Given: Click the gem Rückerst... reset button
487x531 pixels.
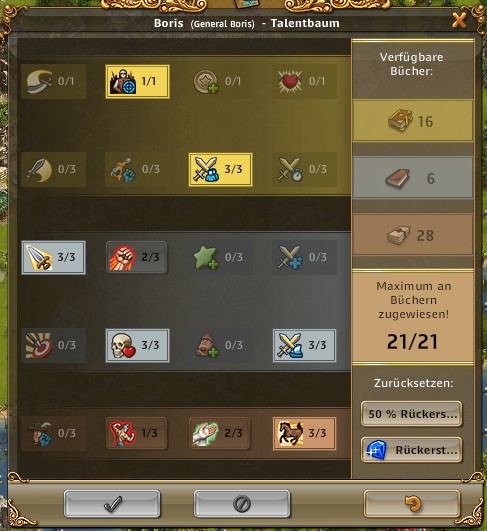Looking at the screenshot, I should (x=411, y=450).
